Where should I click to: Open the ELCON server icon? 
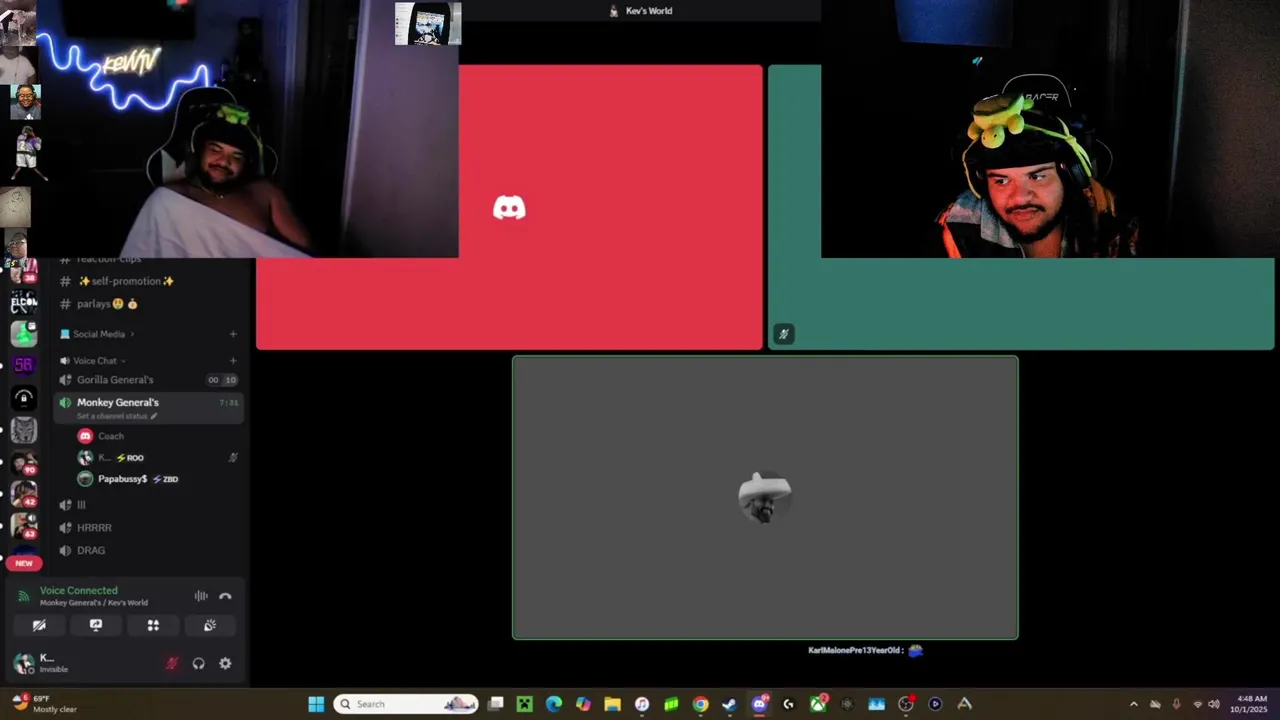(x=24, y=302)
